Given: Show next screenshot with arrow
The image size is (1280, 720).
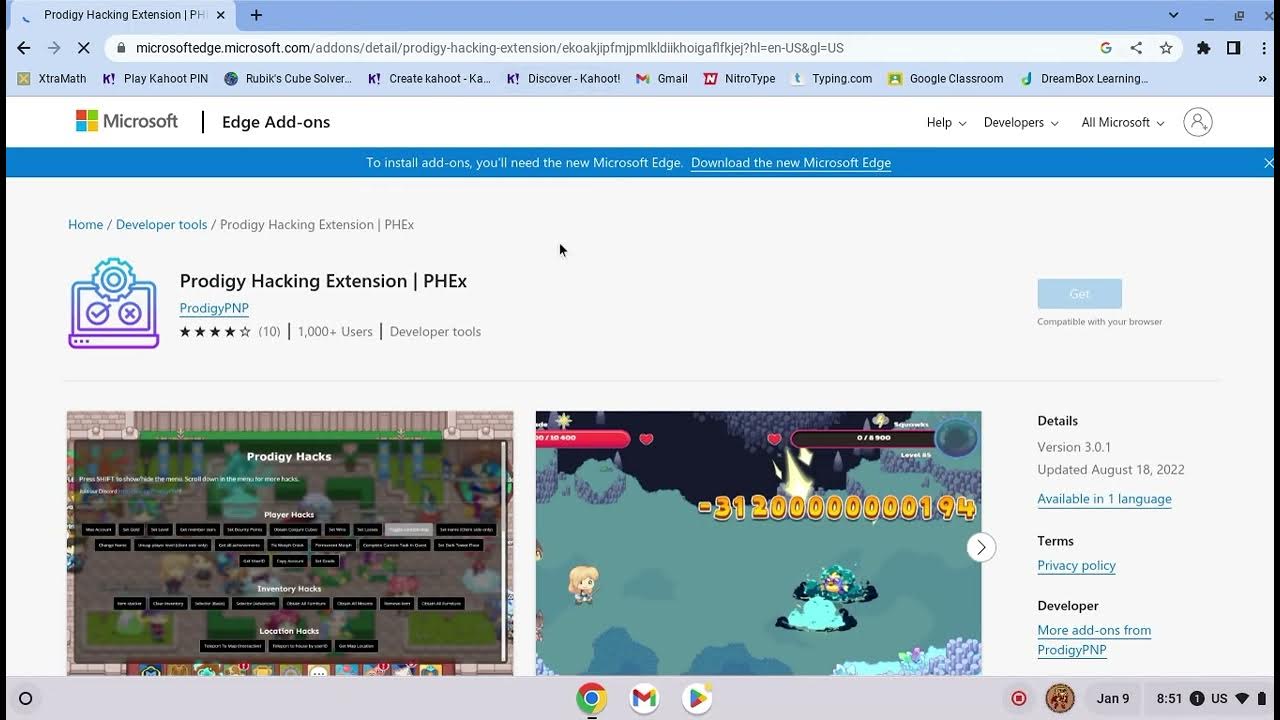Looking at the screenshot, I should click(x=981, y=547).
